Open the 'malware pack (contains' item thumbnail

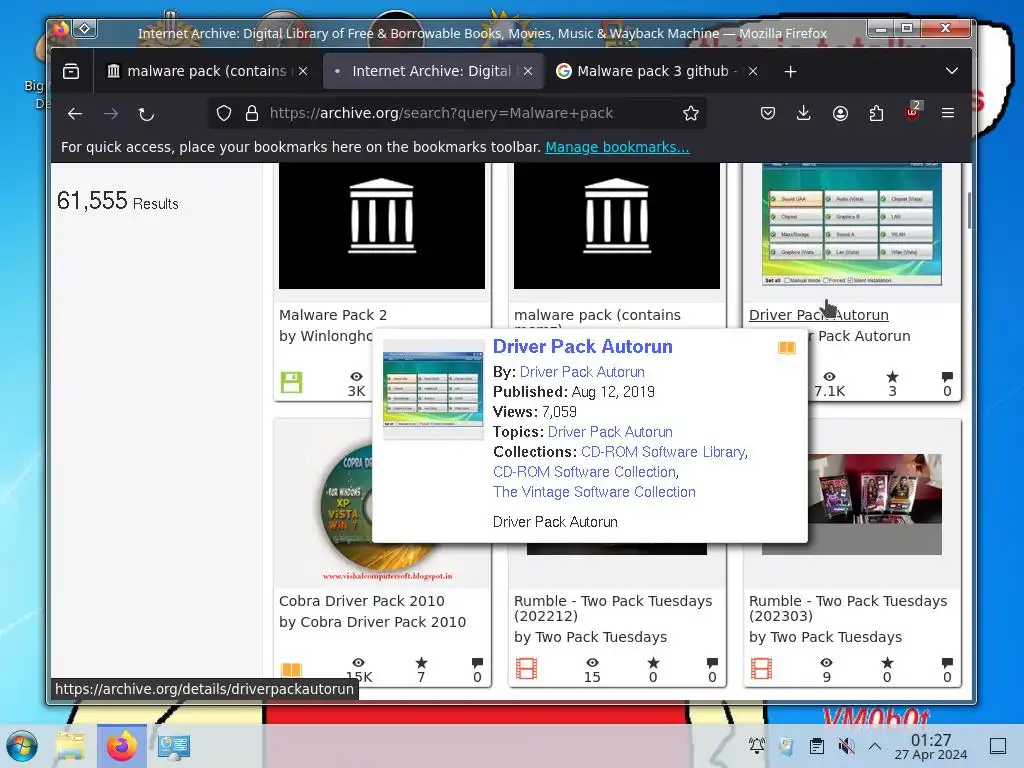(x=617, y=225)
